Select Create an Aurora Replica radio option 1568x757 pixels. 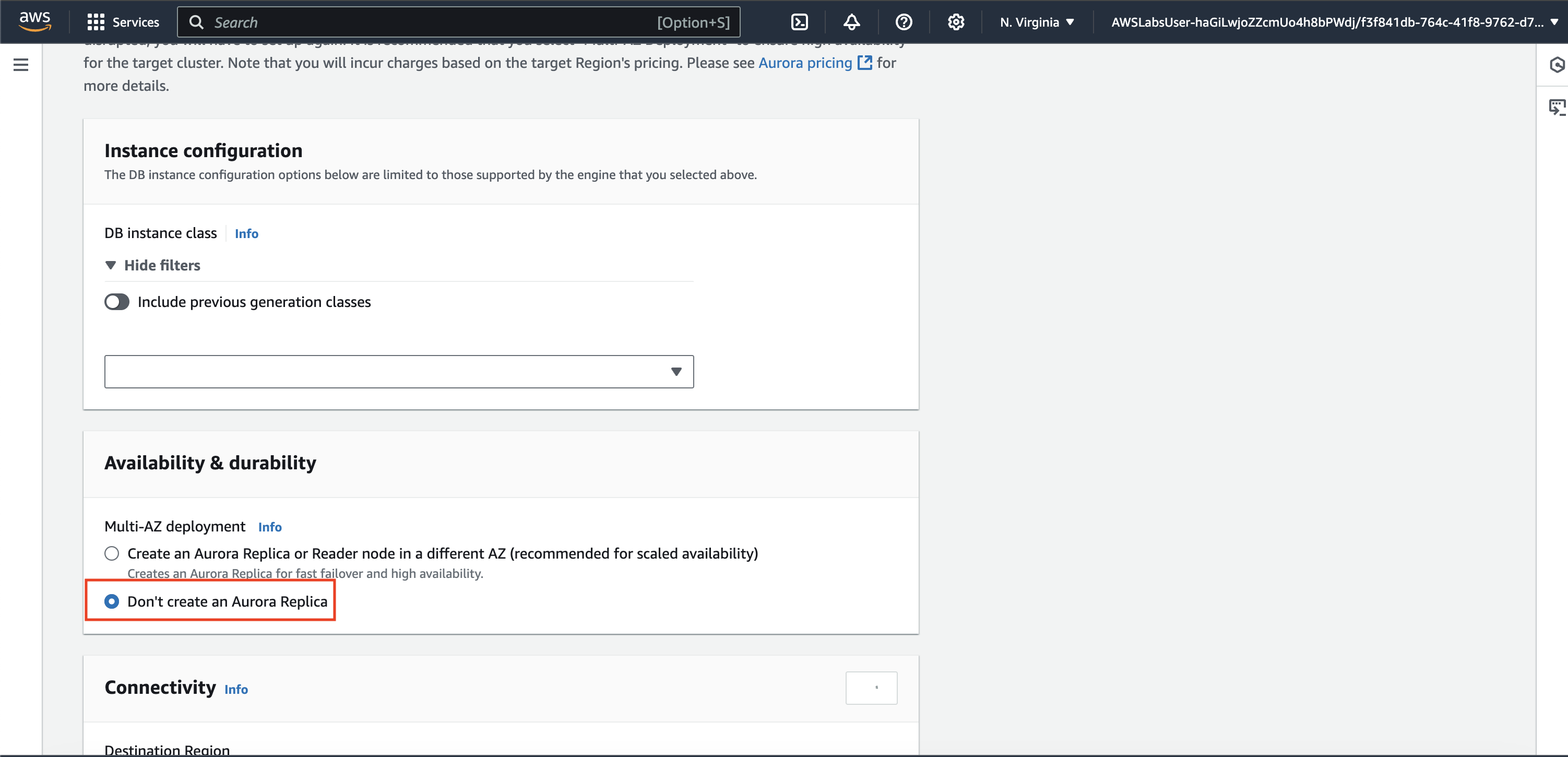[111, 553]
